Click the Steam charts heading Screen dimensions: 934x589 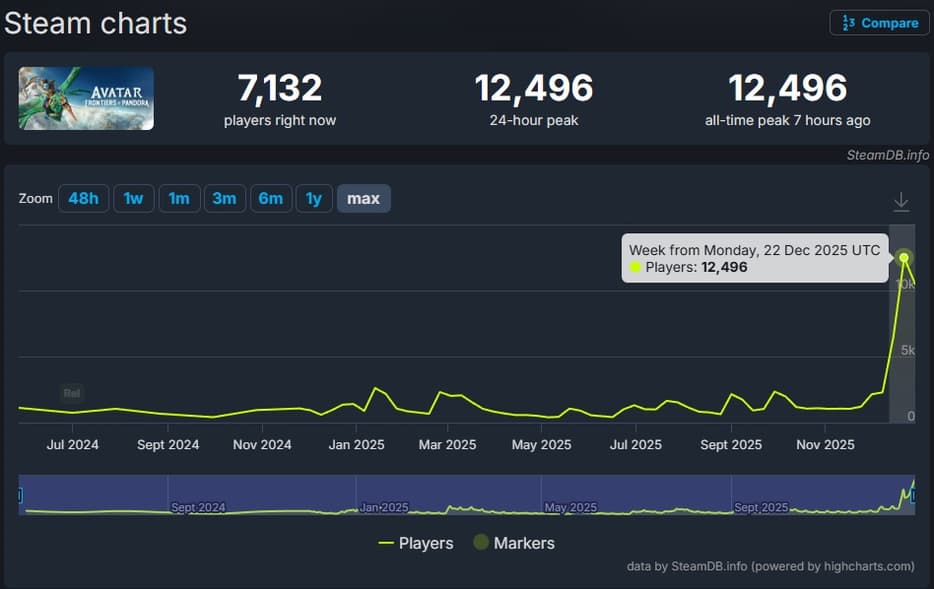(x=95, y=24)
